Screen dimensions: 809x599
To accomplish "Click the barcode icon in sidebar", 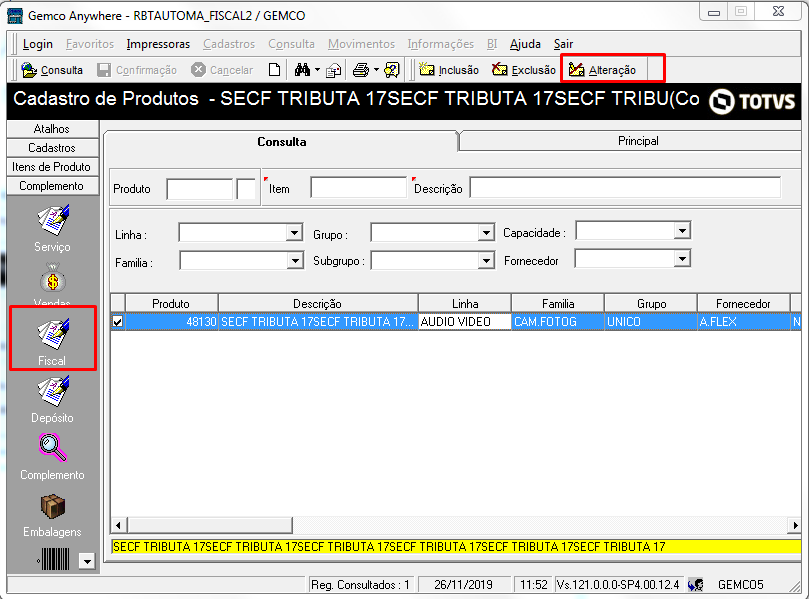I will tap(54, 559).
